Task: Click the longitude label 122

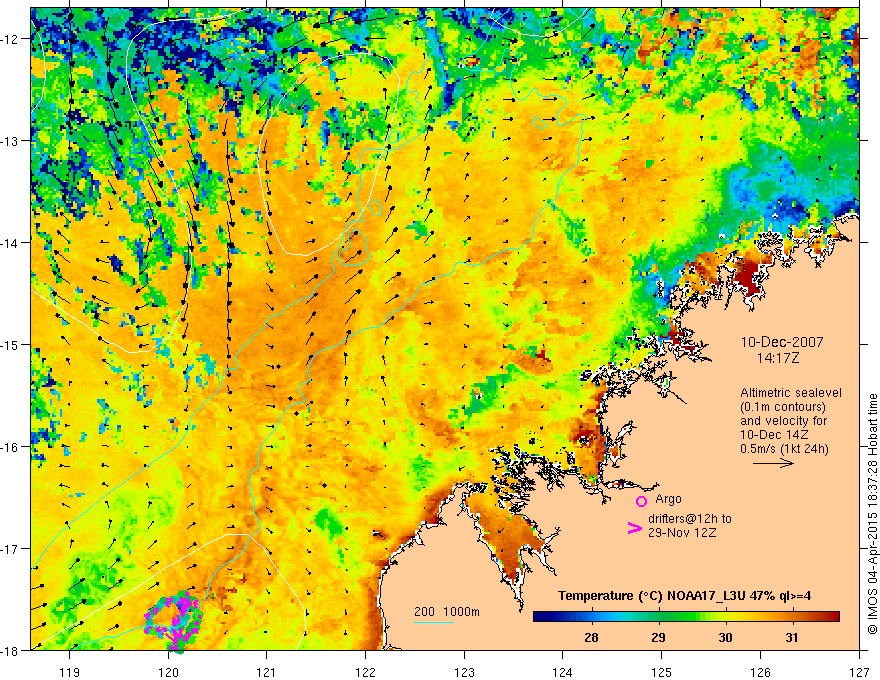Action: 365,672
